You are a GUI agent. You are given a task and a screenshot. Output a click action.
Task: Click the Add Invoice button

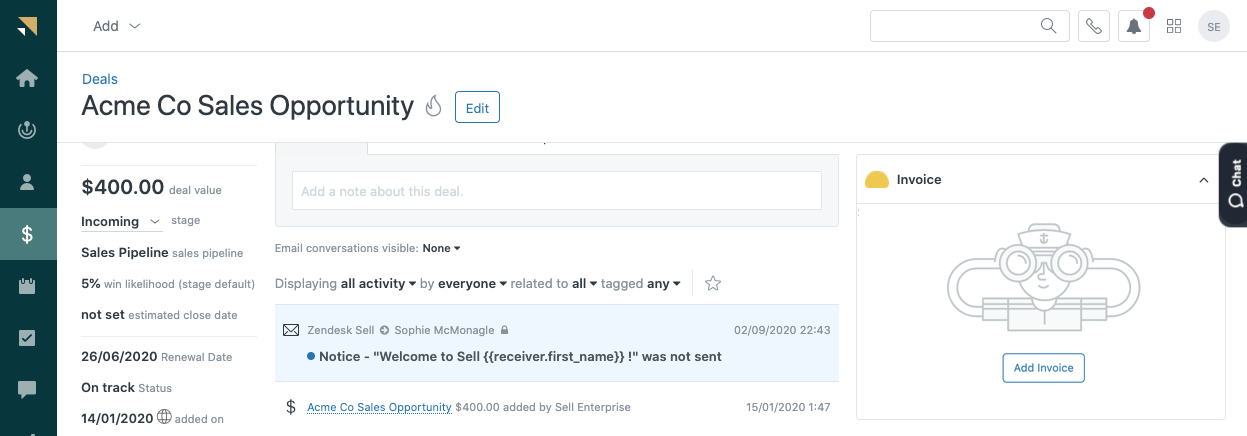coord(1043,368)
